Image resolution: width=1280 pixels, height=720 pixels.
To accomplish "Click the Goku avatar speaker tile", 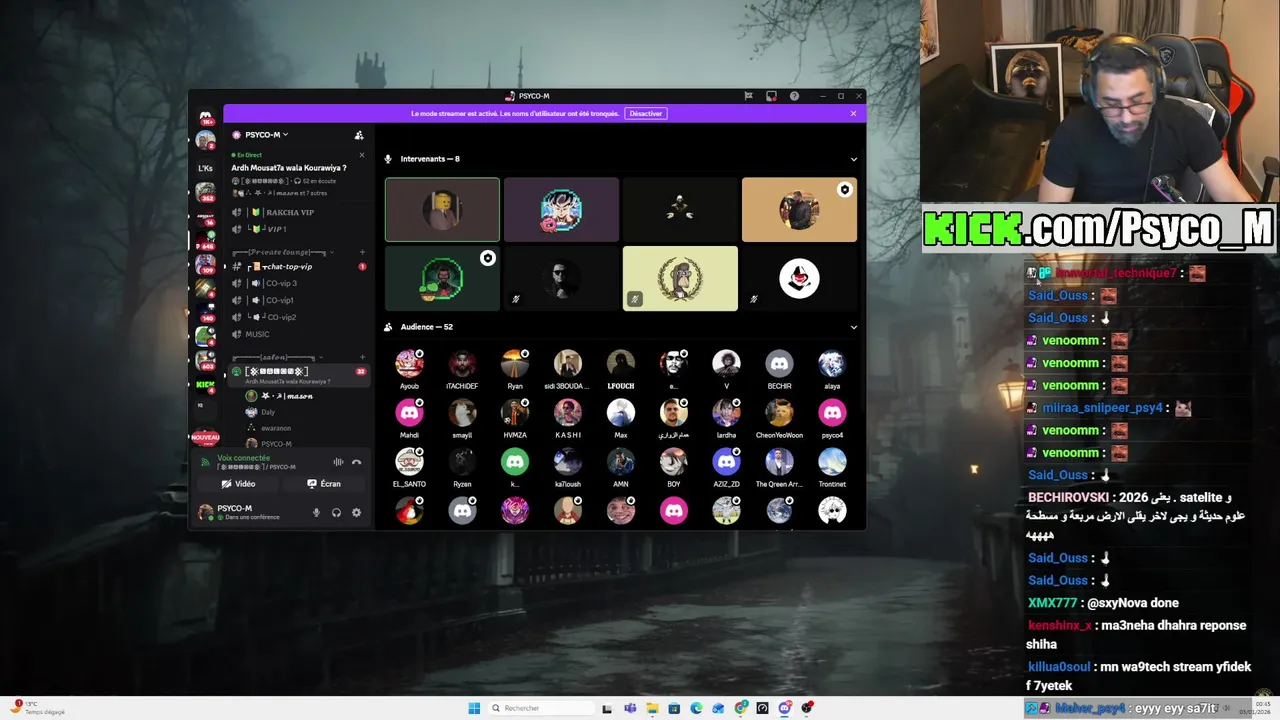I will [561, 210].
